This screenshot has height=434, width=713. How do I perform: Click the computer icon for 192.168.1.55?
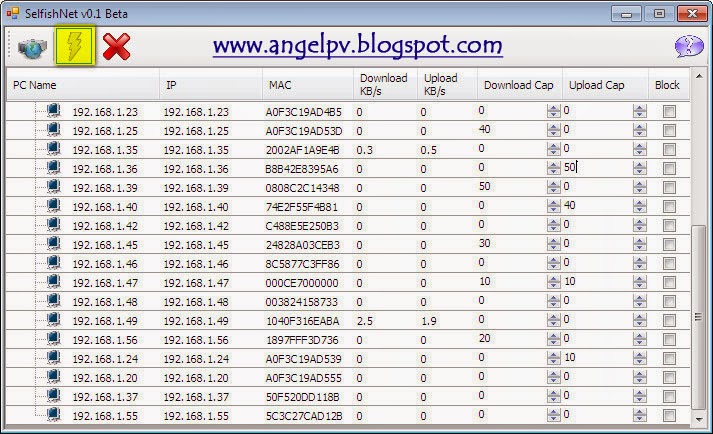[54, 414]
